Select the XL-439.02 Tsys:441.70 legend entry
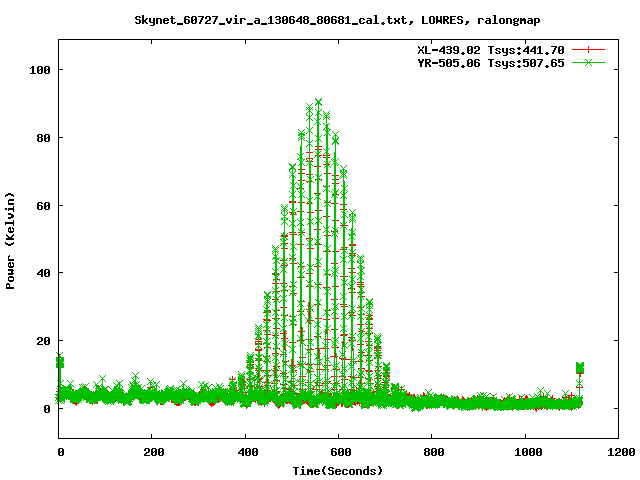640x480 pixels. coord(491,50)
